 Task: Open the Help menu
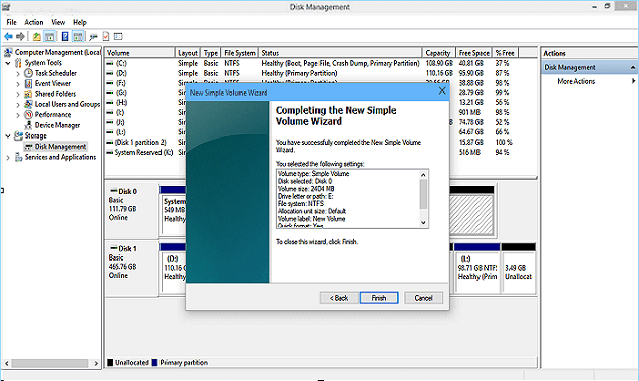pos(80,22)
